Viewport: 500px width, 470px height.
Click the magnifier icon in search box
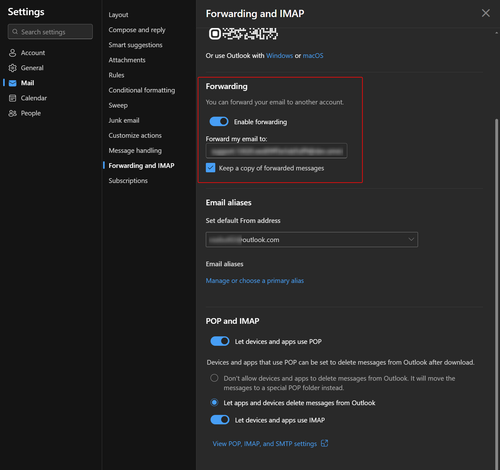coord(15,32)
